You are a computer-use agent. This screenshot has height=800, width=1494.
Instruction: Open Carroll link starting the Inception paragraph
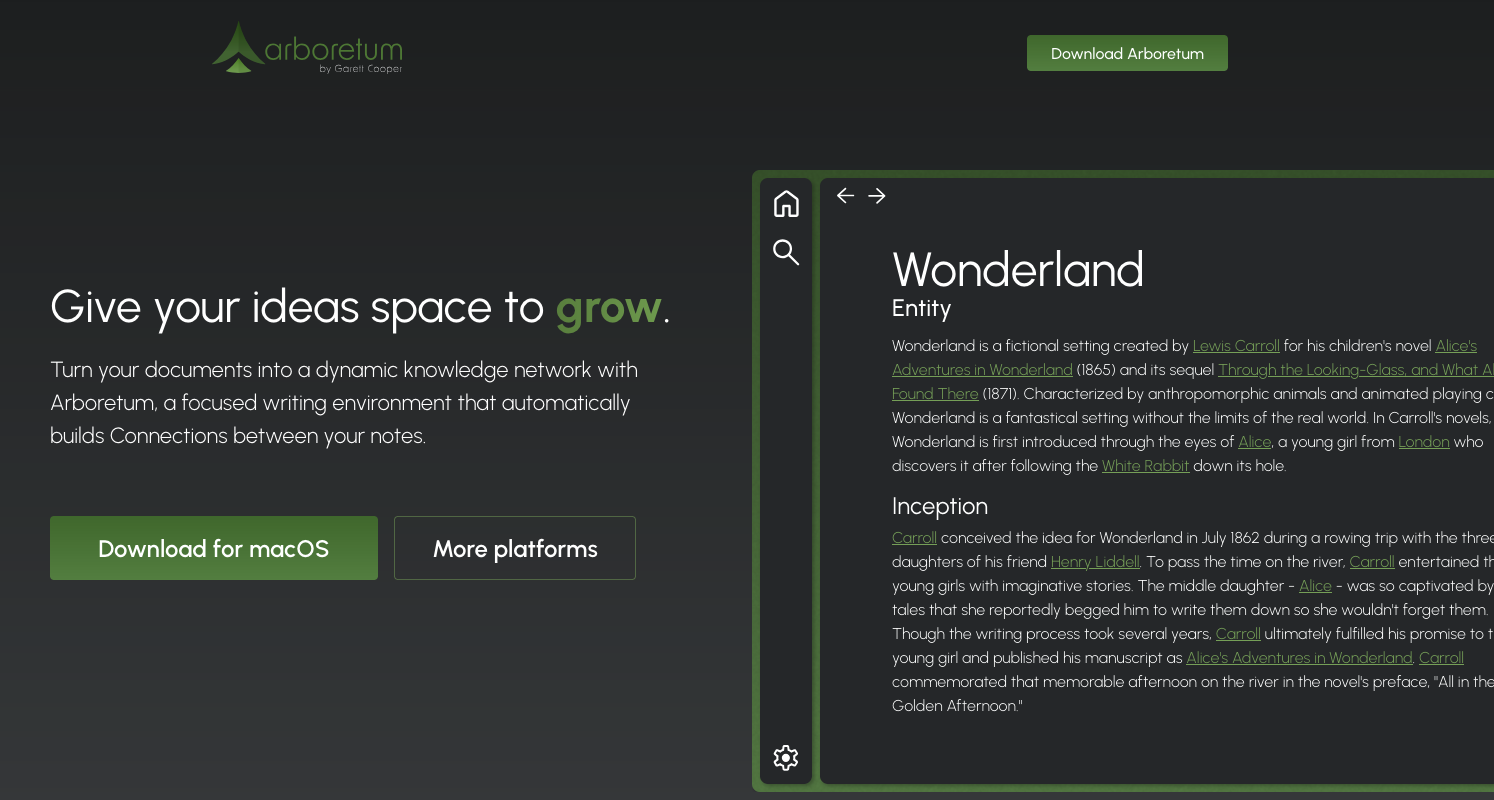[914, 538]
